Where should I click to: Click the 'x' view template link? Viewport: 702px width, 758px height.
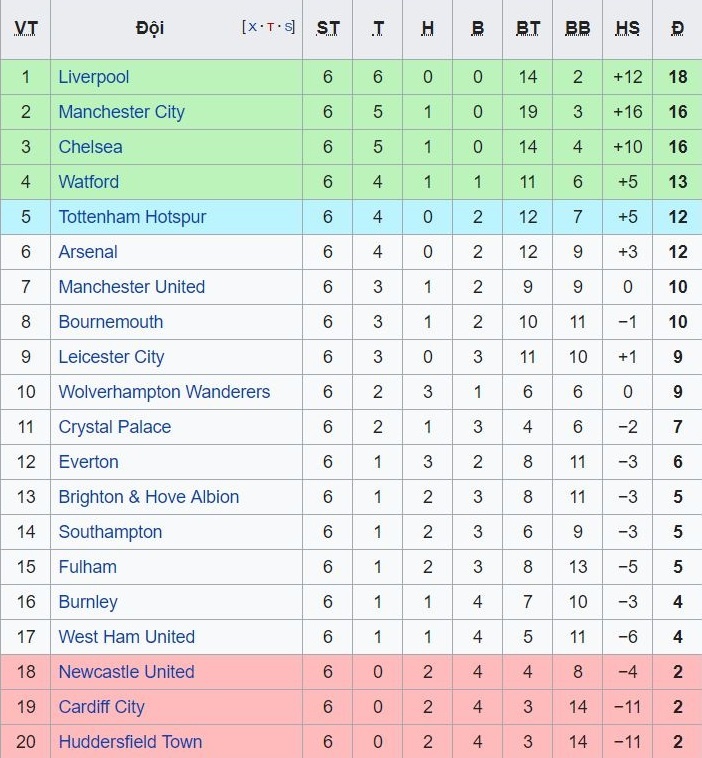pyautogui.click(x=252, y=27)
